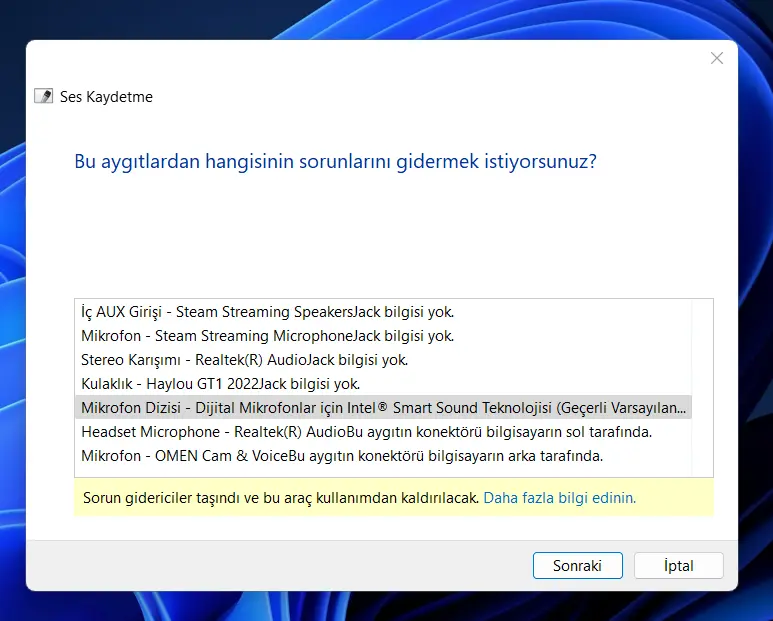The height and width of the screenshot is (621, 773).
Task: Click the Ses Kaydetme title text
Action: point(106,97)
